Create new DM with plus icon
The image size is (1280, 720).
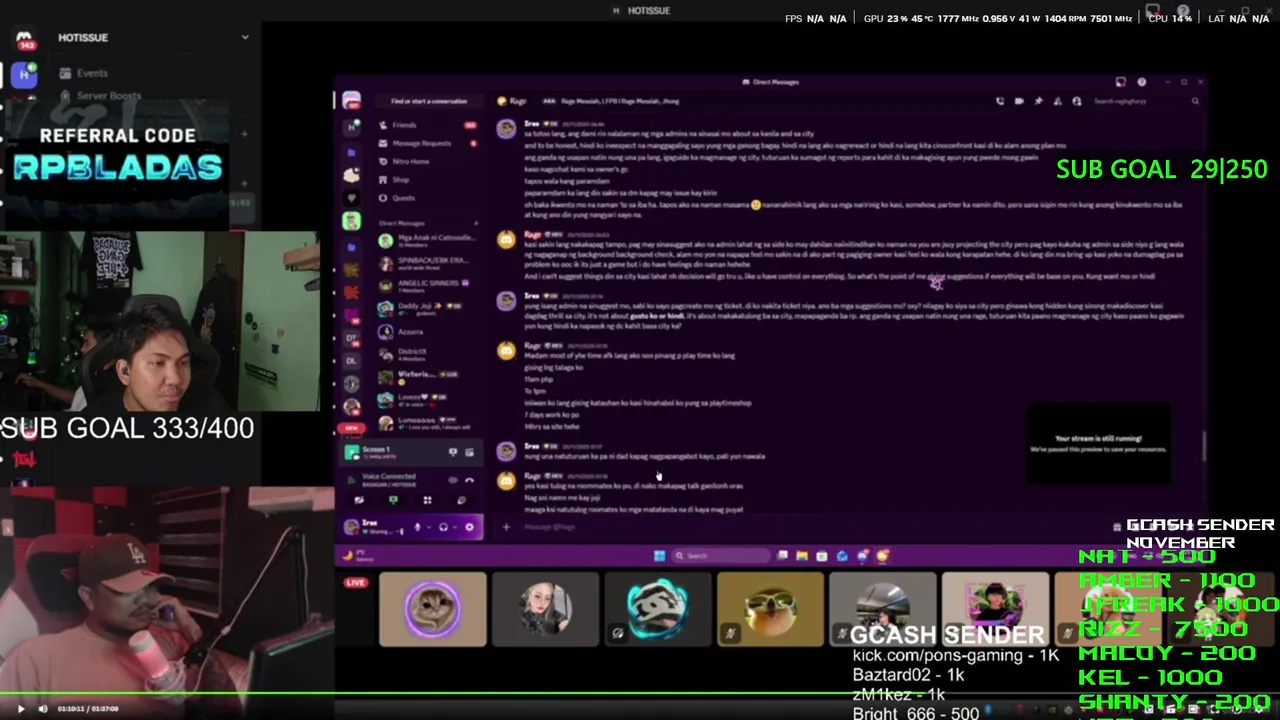(475, 223)
